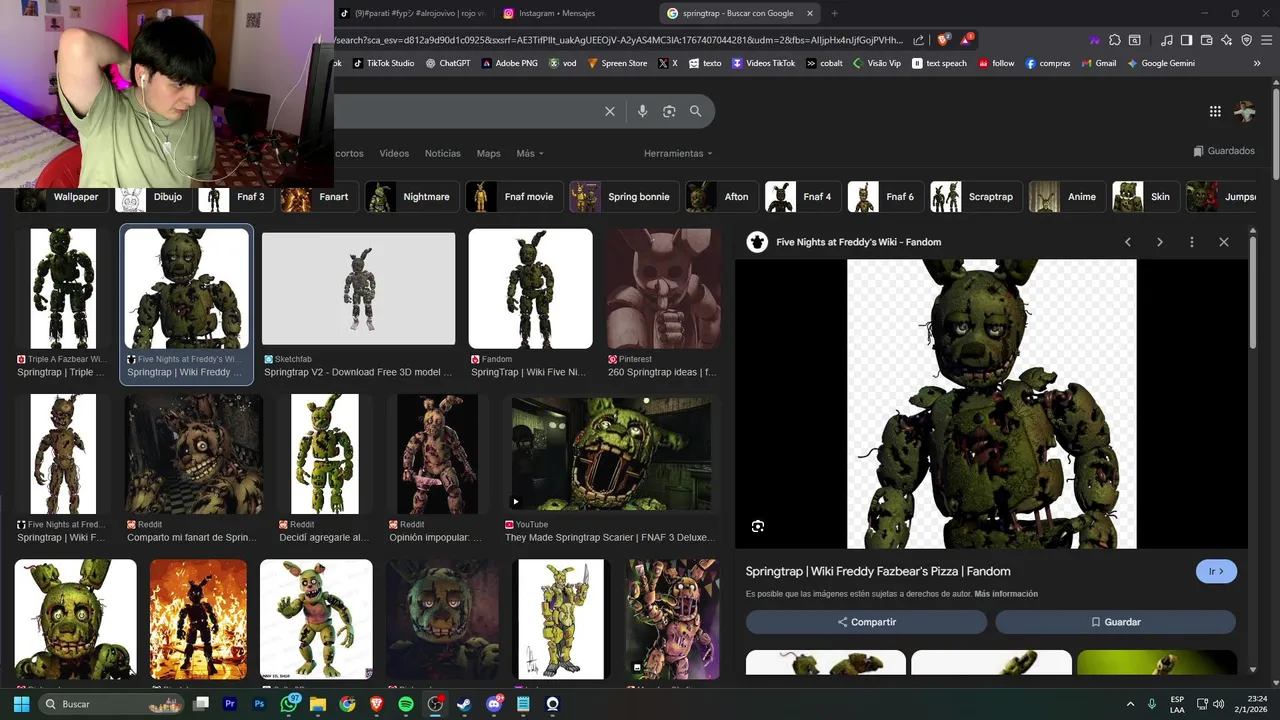This screenshot has width=1280, height=720.
Task: Open the preview panel three-dot menu
Action: point(1192,242)
